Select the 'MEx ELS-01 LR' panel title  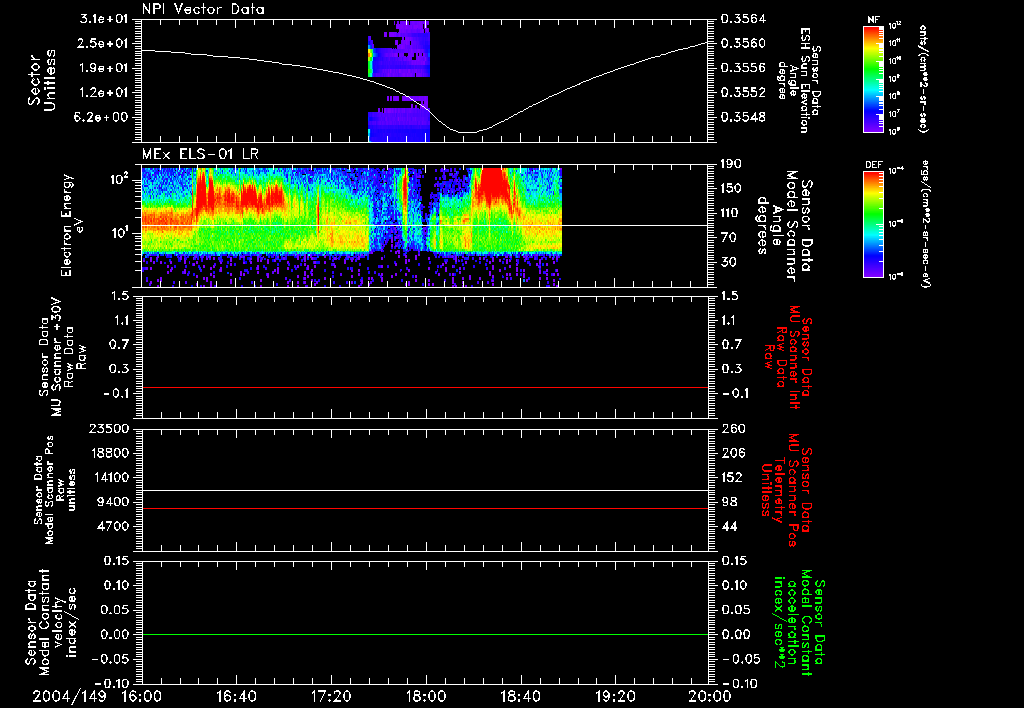pos(200,154)
